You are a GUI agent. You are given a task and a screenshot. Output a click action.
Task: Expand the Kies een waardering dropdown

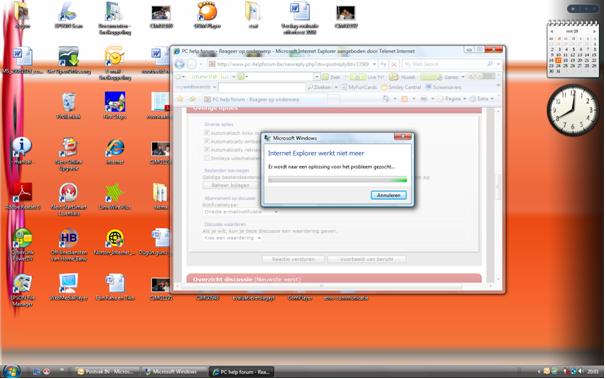tap(232, 238)
